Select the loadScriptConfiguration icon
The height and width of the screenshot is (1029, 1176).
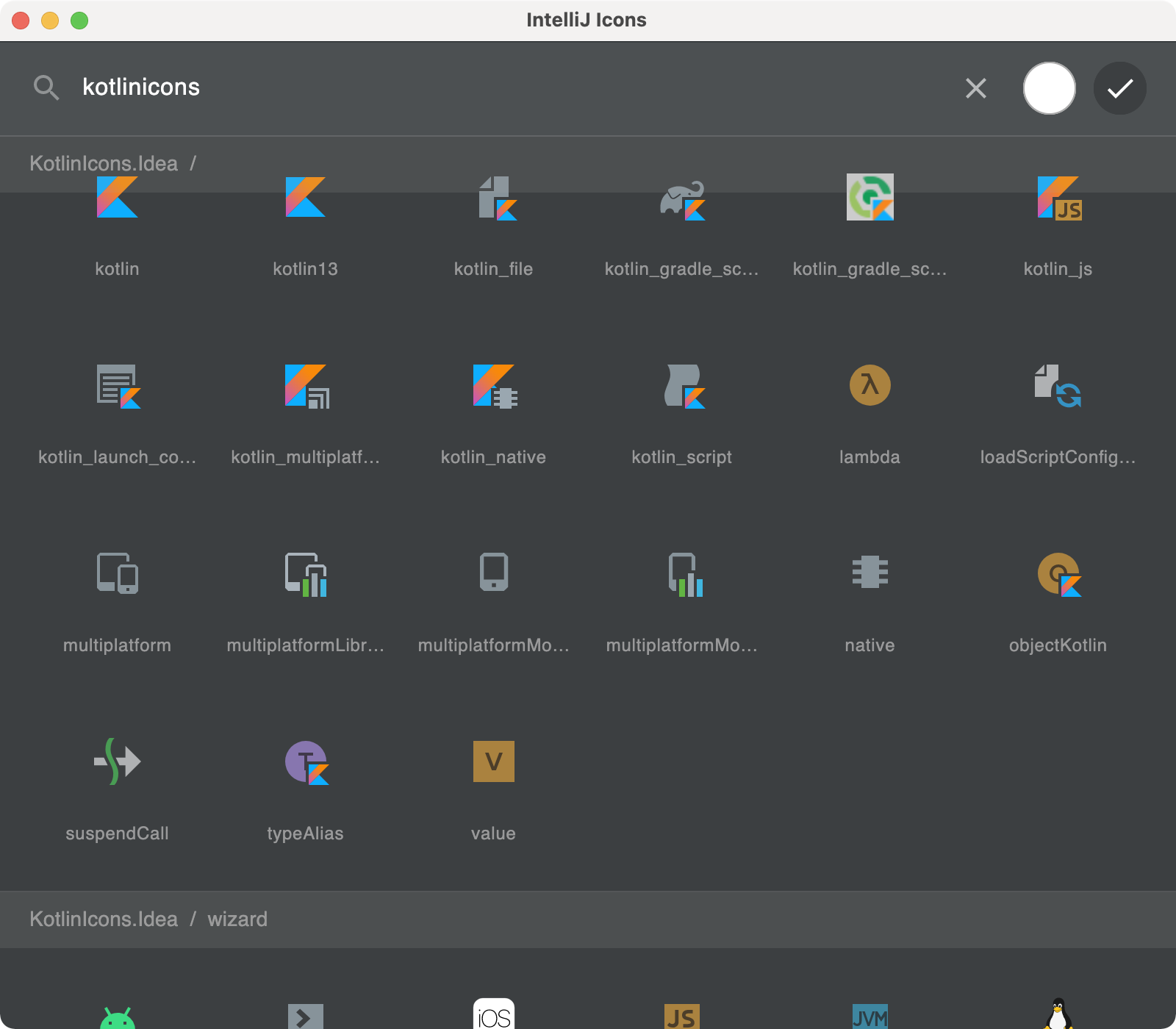coord(1058,386)
